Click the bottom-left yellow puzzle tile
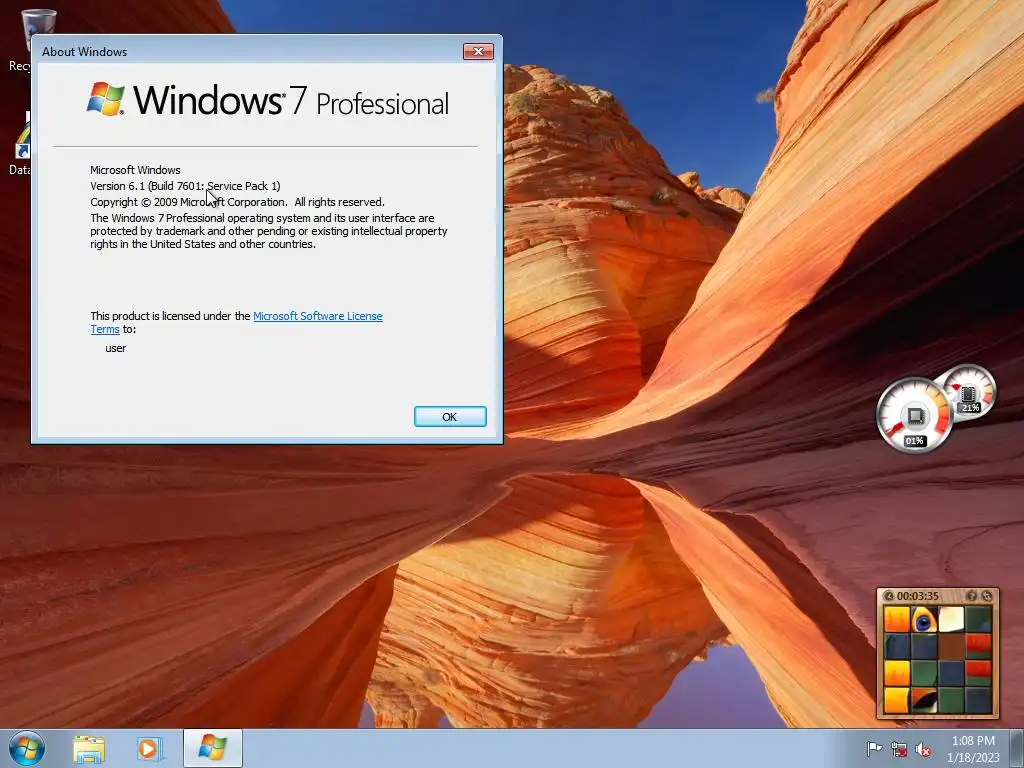 click(897, 701)
